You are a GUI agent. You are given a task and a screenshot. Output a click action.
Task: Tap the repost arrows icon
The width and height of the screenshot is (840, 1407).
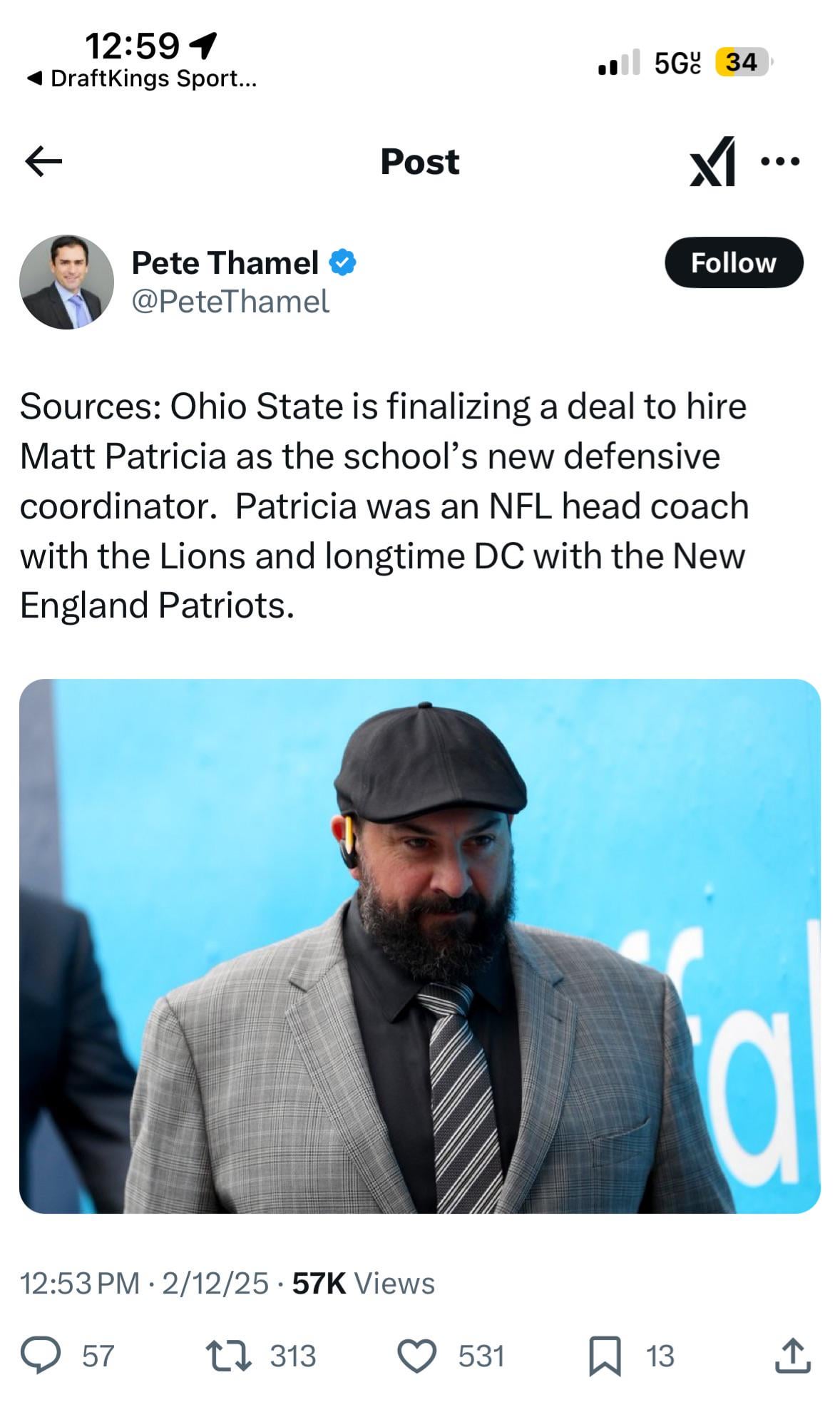(228, 1356)
